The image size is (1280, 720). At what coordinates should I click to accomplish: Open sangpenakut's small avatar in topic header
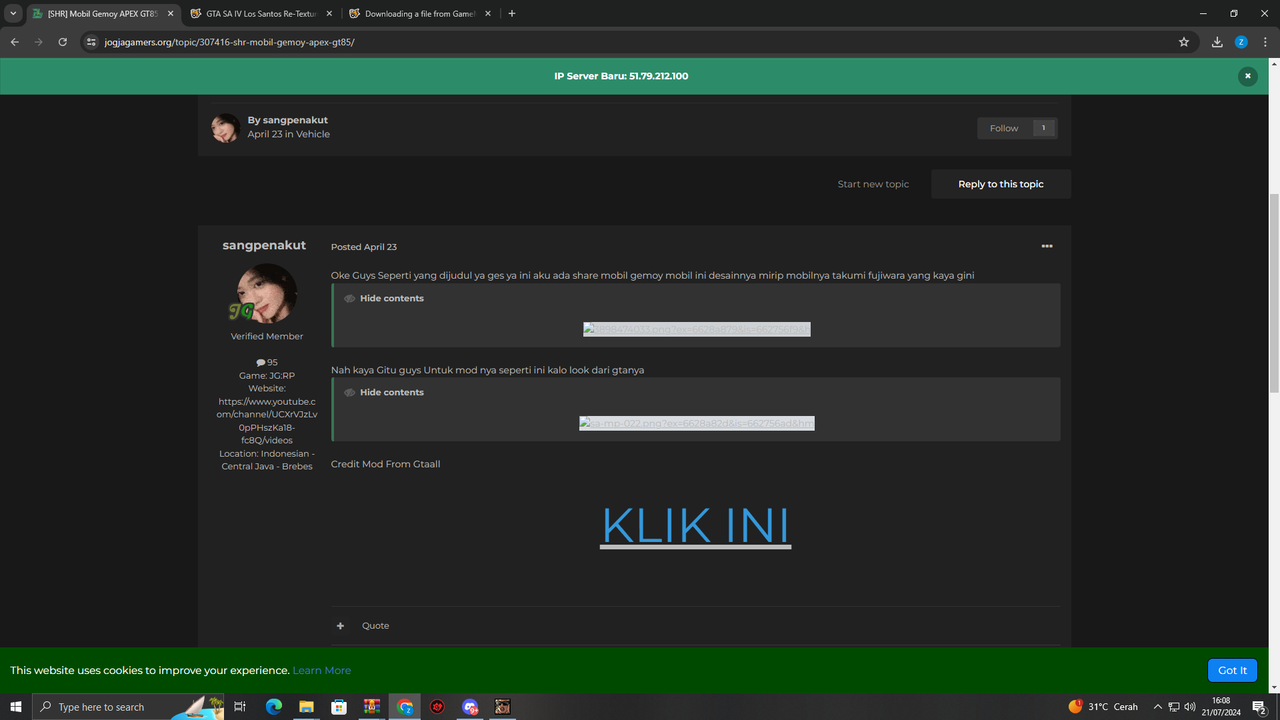225,127
